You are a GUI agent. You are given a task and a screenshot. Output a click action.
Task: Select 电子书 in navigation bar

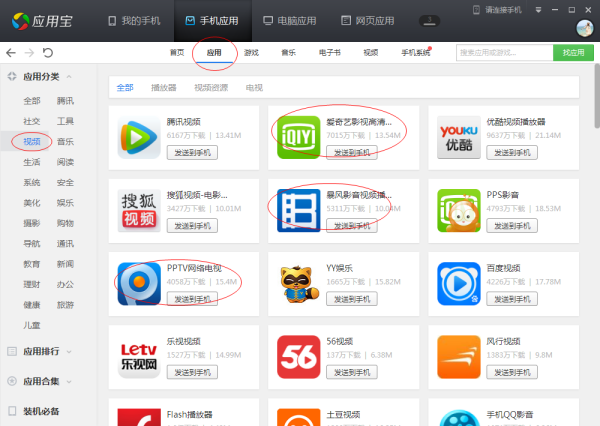pos(330,52)
